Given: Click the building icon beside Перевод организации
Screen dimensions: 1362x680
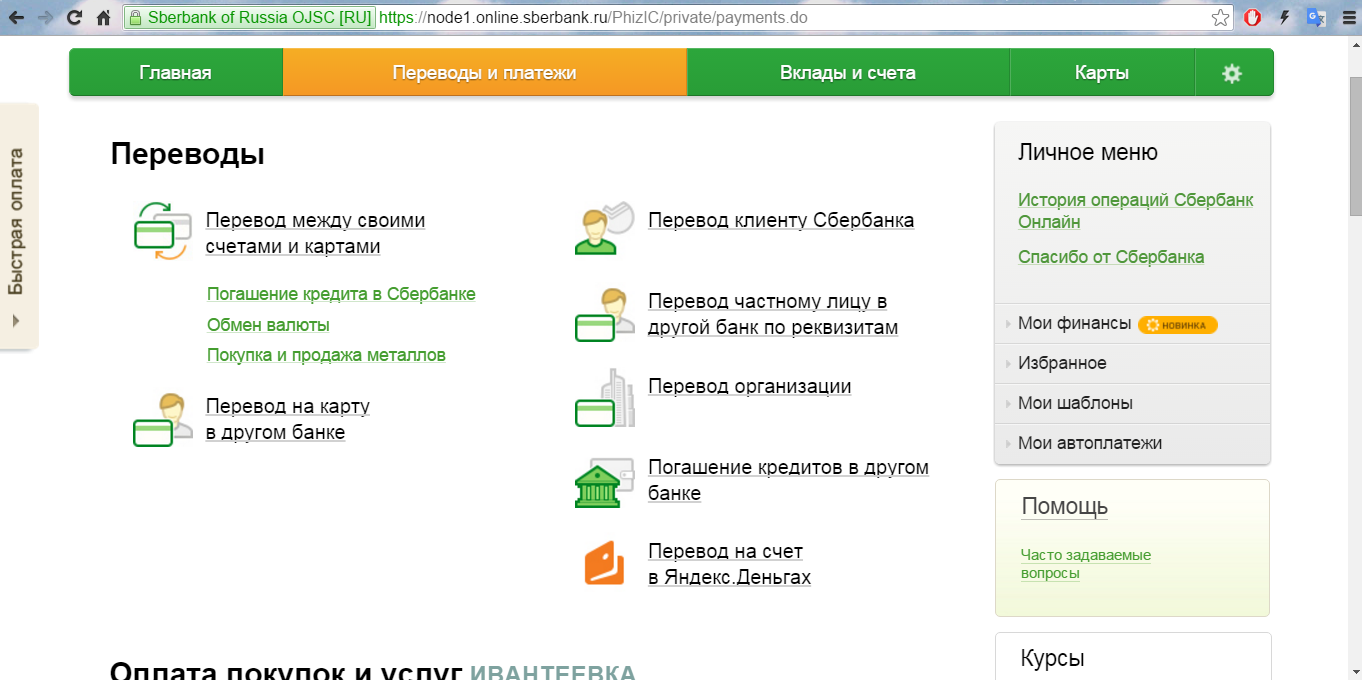Looking at the screenshot, I should click(605, 398).
